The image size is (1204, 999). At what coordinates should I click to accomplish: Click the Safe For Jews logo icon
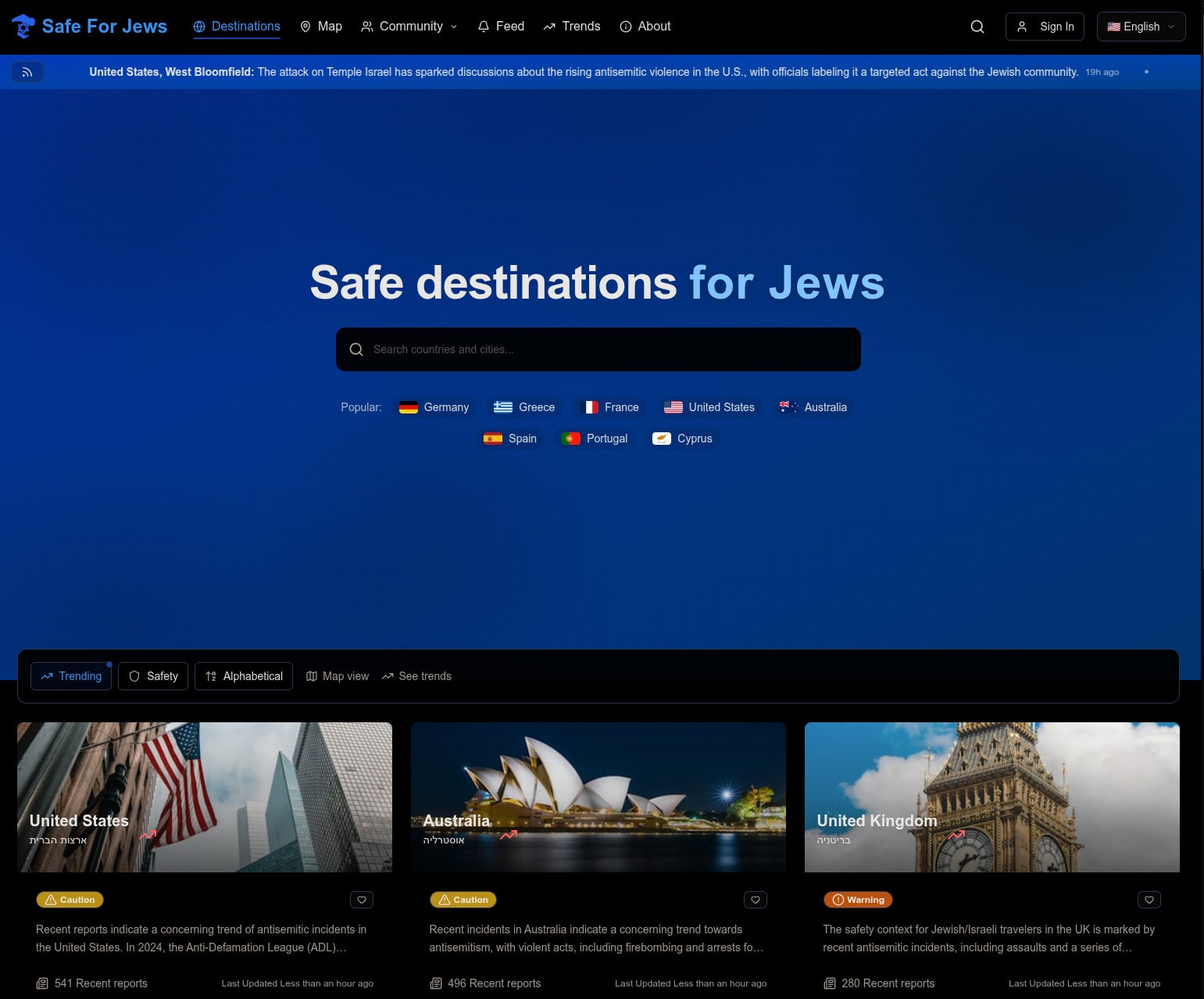tap(23, 27)
